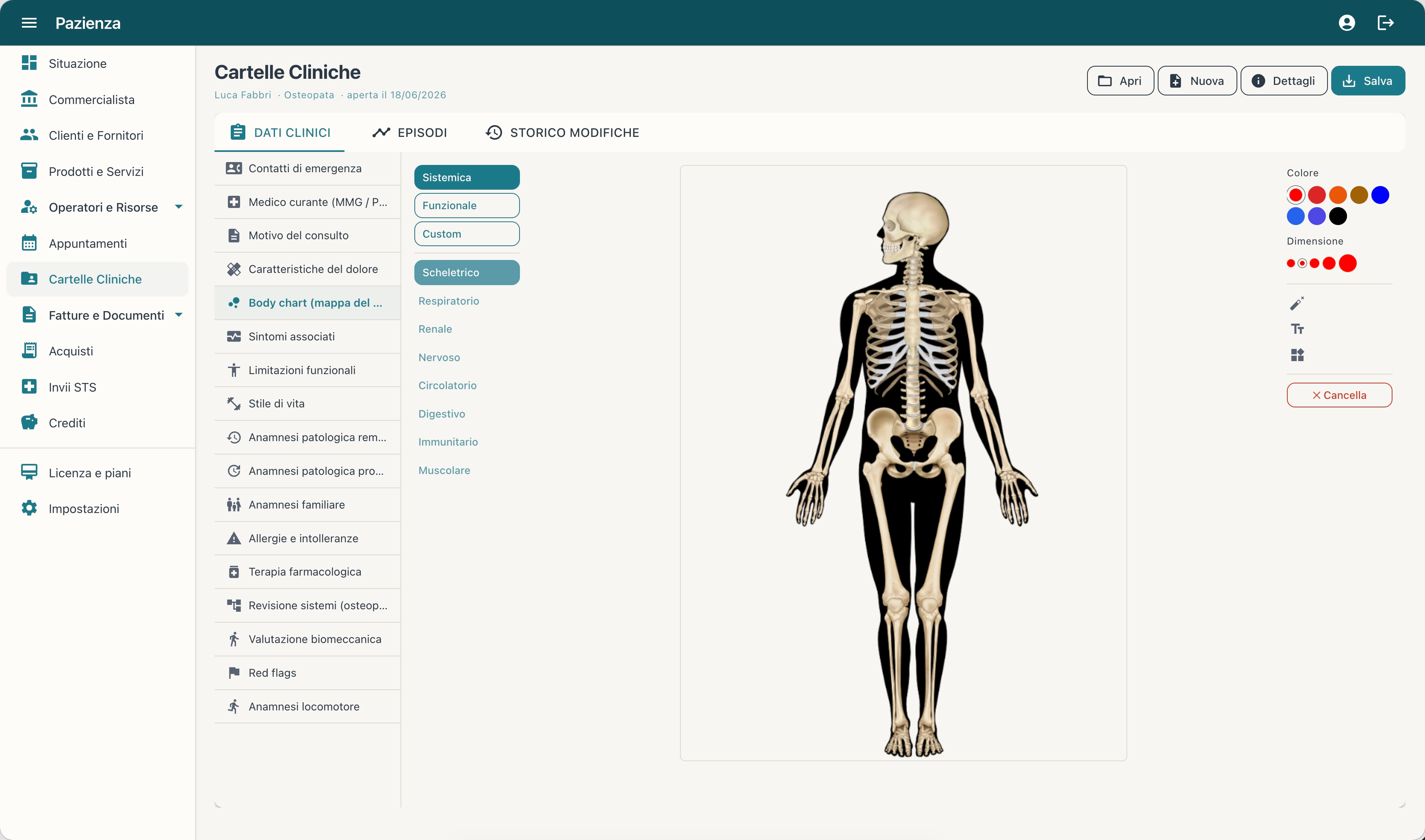Open Acquisti section
The image size is (1425, 840).
(97, 351)
